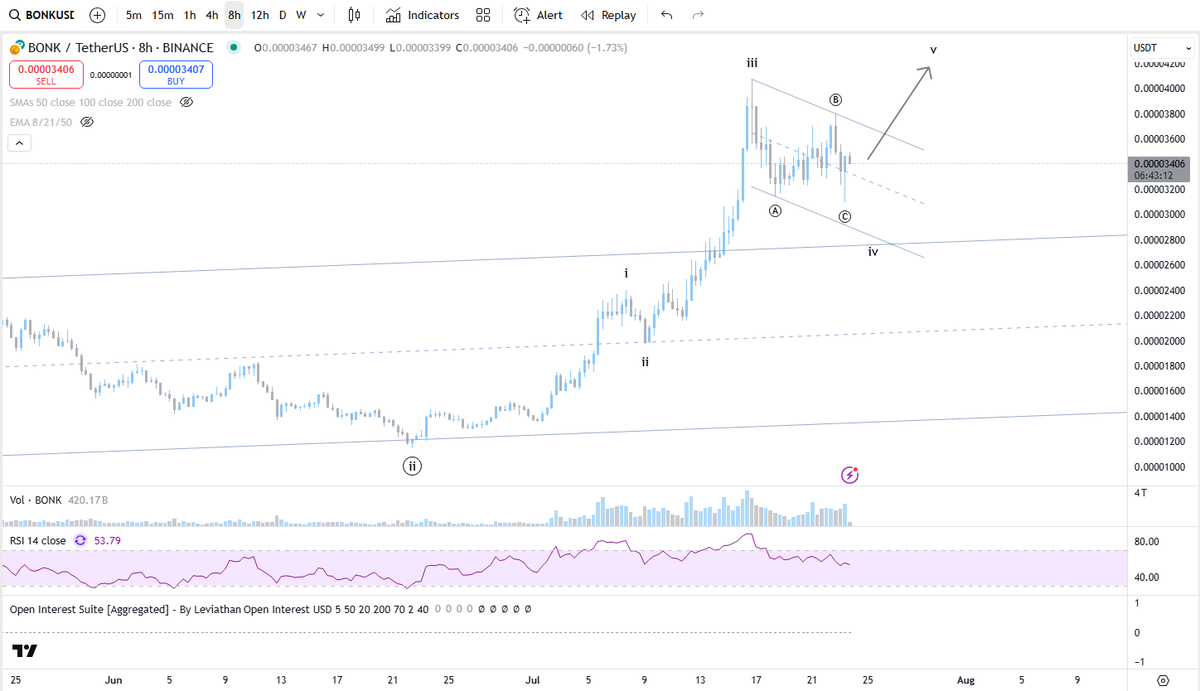
Task: Open time axis settings gear icon
Action: click(x=1162, y=680)
